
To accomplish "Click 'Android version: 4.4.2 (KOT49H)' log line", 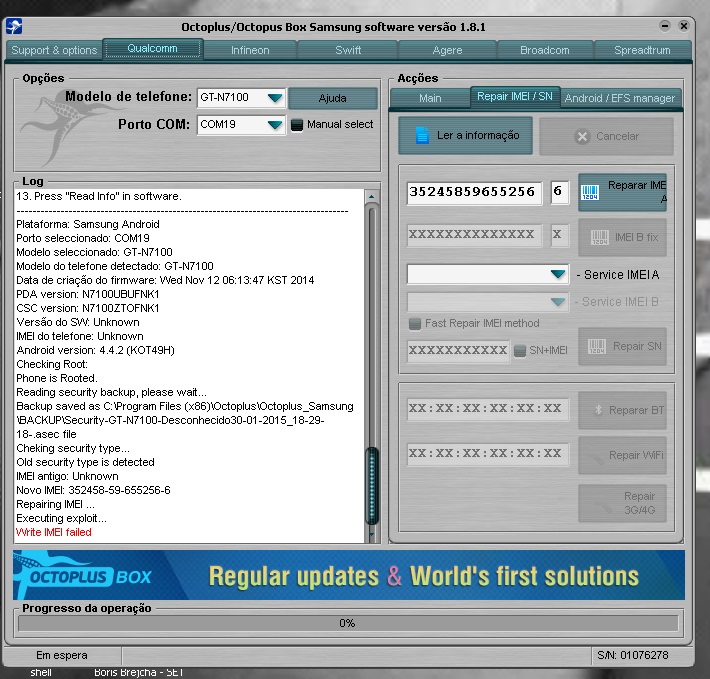I will click(x=96, y=350).
